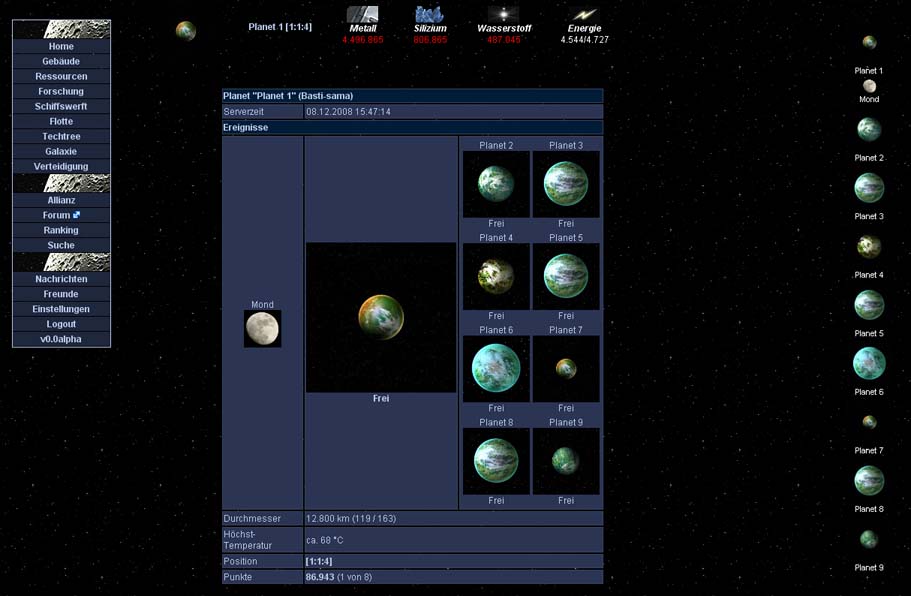Click Planet 7 thumbnail in overview grid
The width and height of the screenshot is (911, 596).
566,368
